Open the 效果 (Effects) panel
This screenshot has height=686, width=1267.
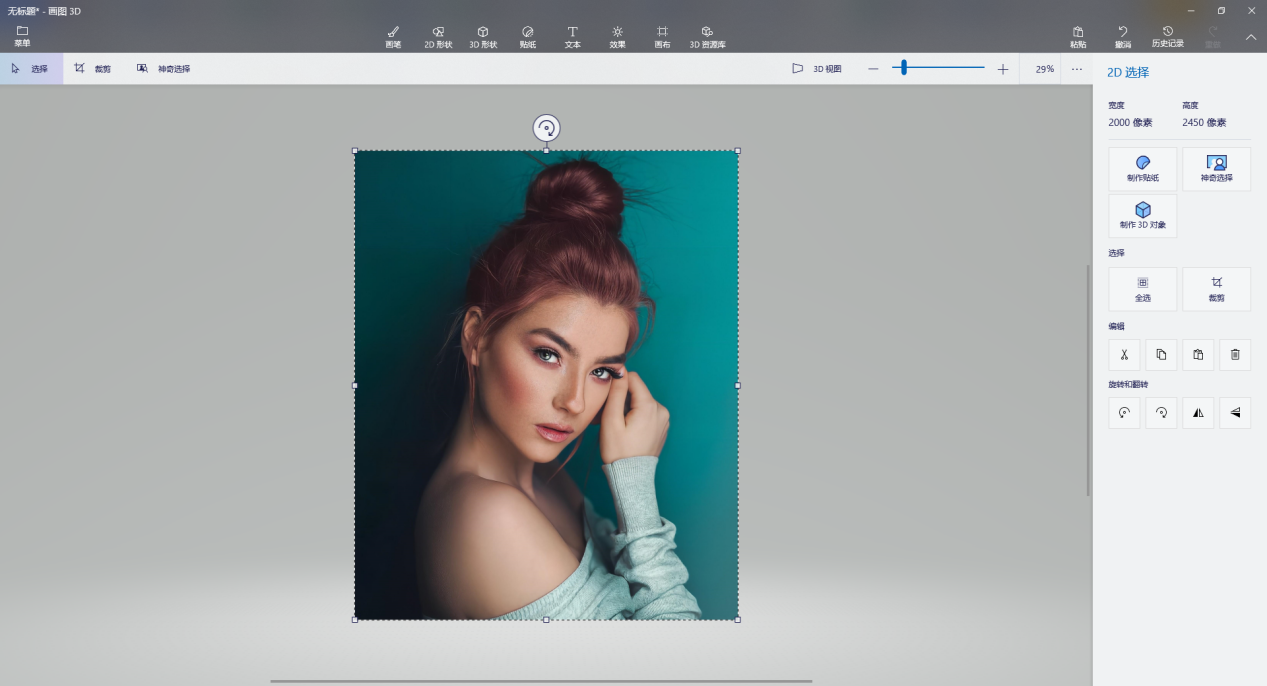point(617,37)
